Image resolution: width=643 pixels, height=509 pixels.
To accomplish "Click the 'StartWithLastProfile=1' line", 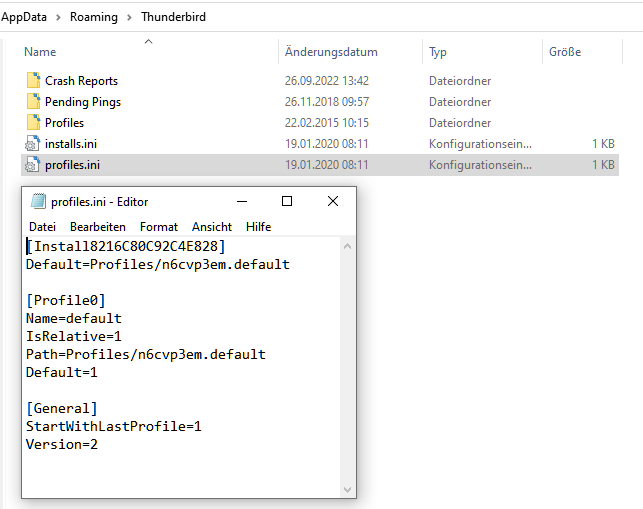I will tap(114, 427).
